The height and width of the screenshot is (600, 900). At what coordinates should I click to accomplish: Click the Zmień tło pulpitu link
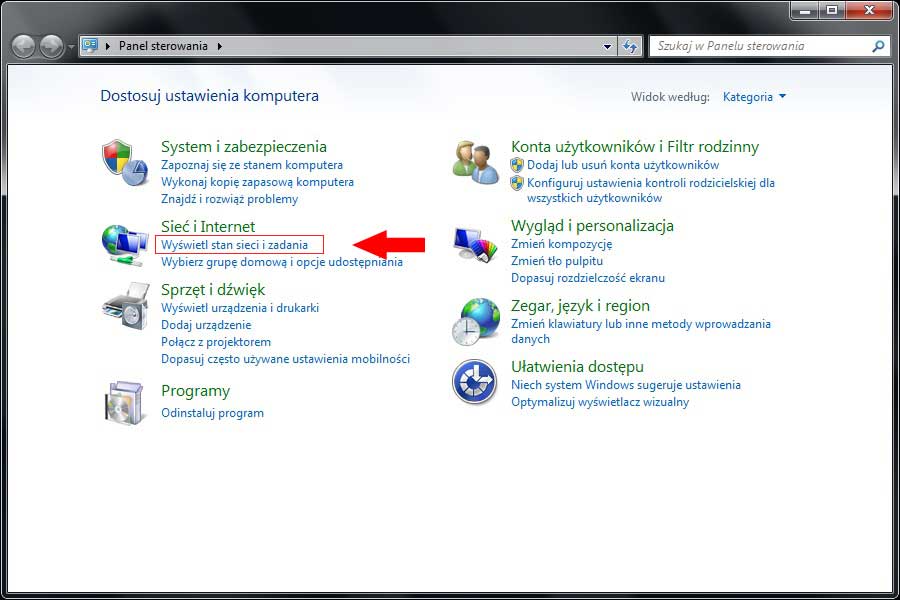click(x=557, y=261)
